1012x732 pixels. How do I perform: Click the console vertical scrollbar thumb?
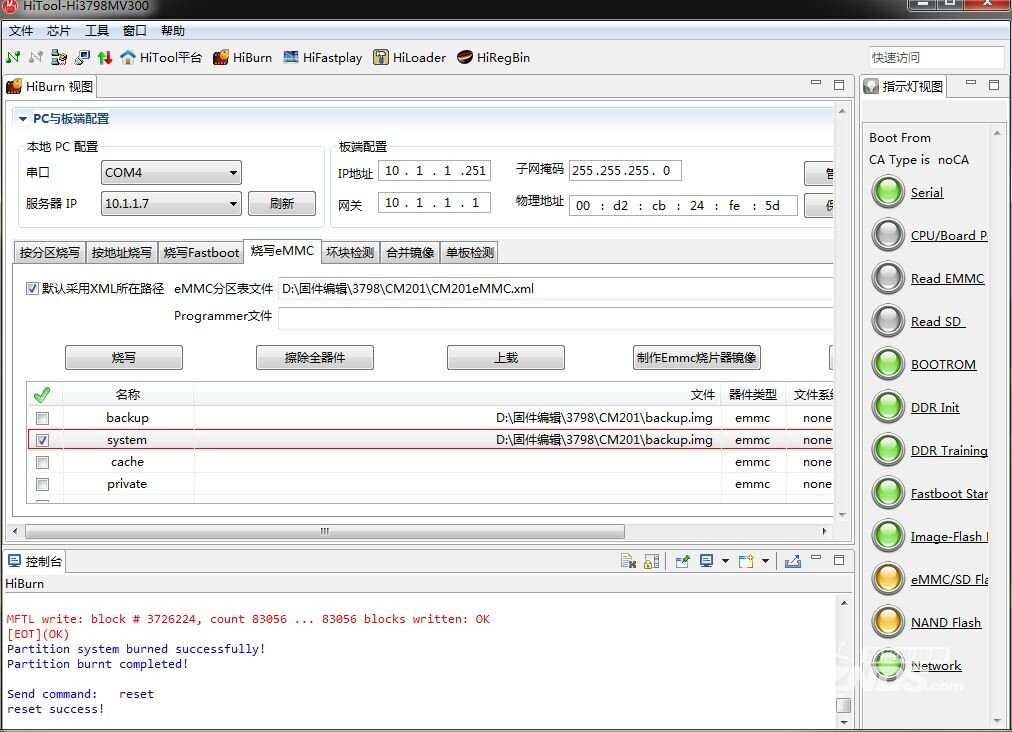844,704
